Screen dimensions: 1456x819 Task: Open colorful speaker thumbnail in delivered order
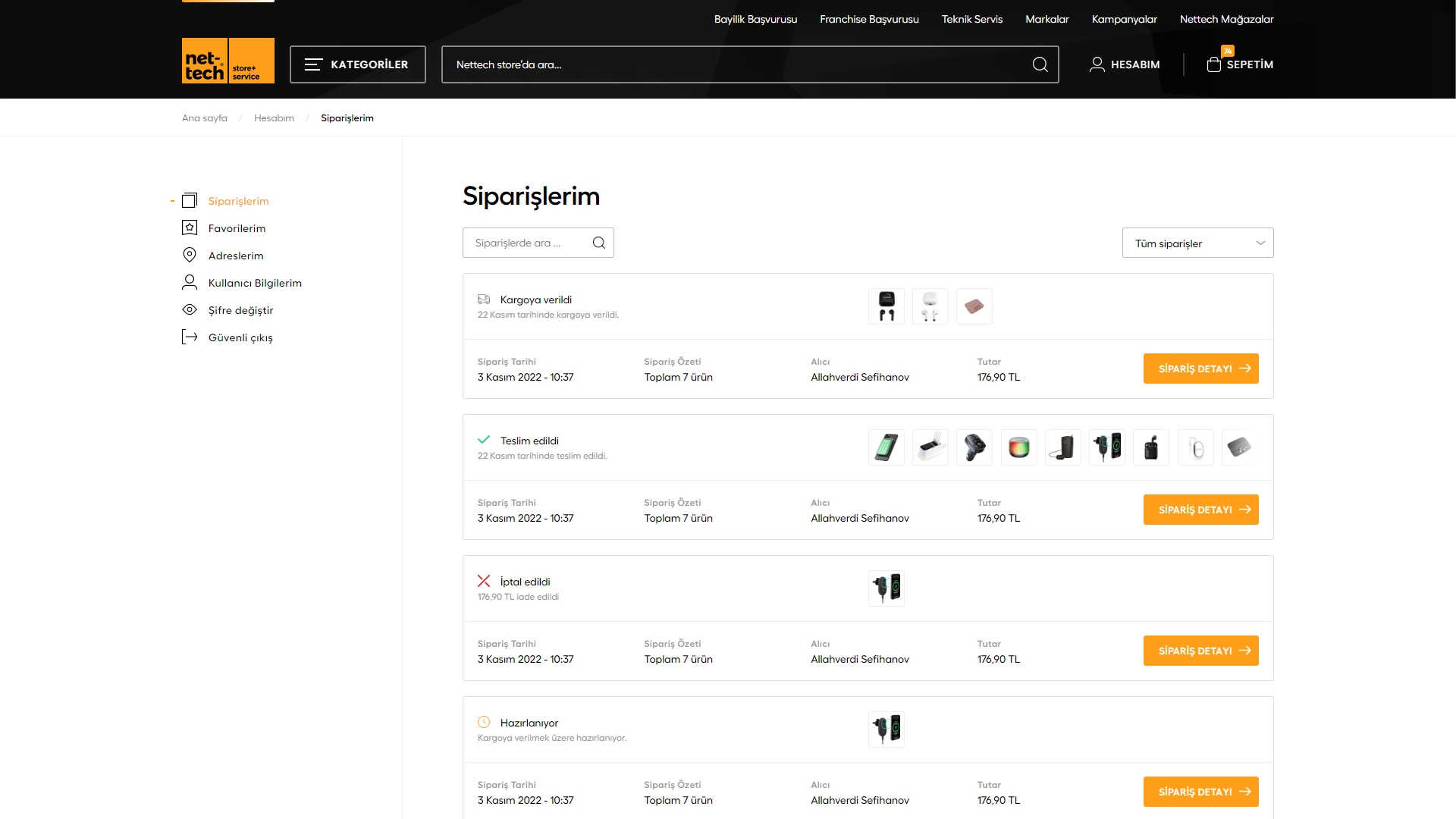[x=1019, y=447]
